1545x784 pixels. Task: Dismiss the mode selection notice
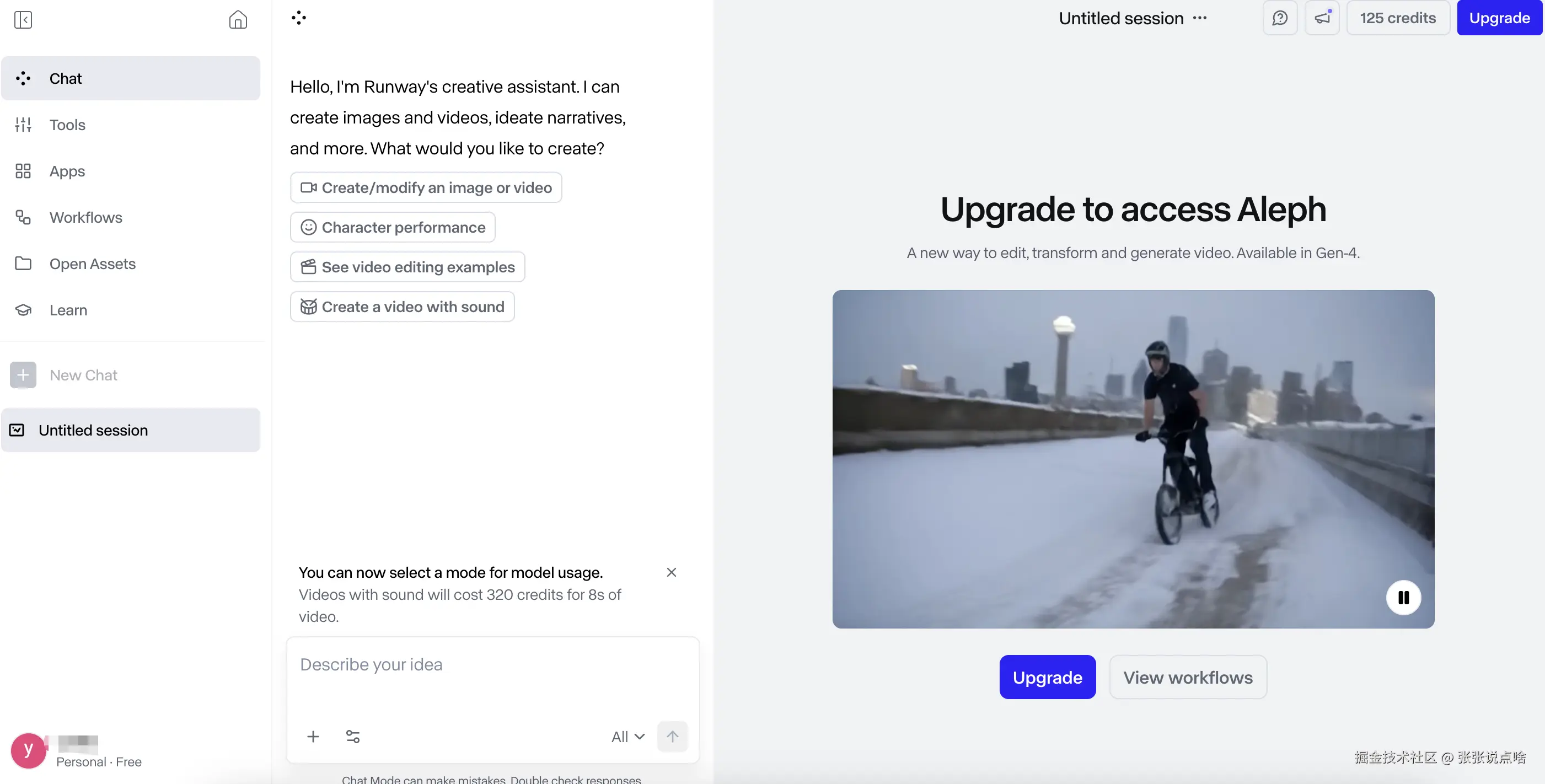click(671, 572)
